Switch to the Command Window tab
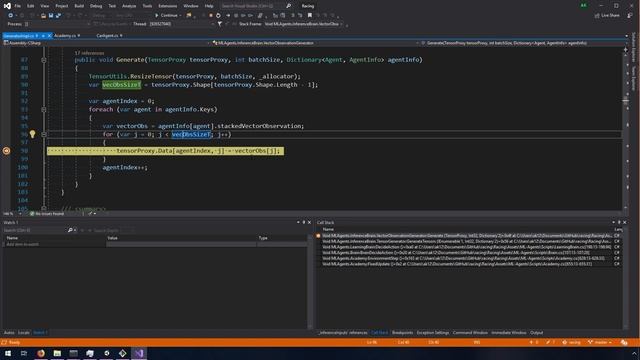 [x=470, y=333]
